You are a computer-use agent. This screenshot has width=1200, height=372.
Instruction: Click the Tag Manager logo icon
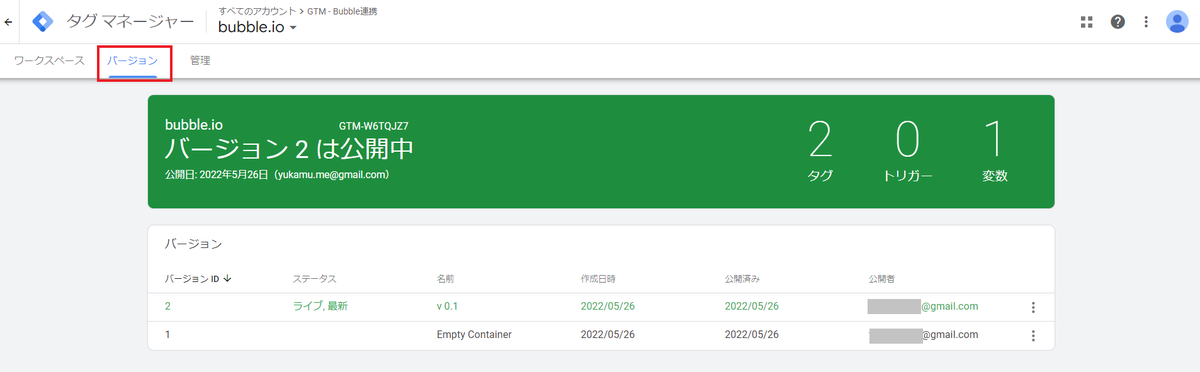click(x=43, y=21)
